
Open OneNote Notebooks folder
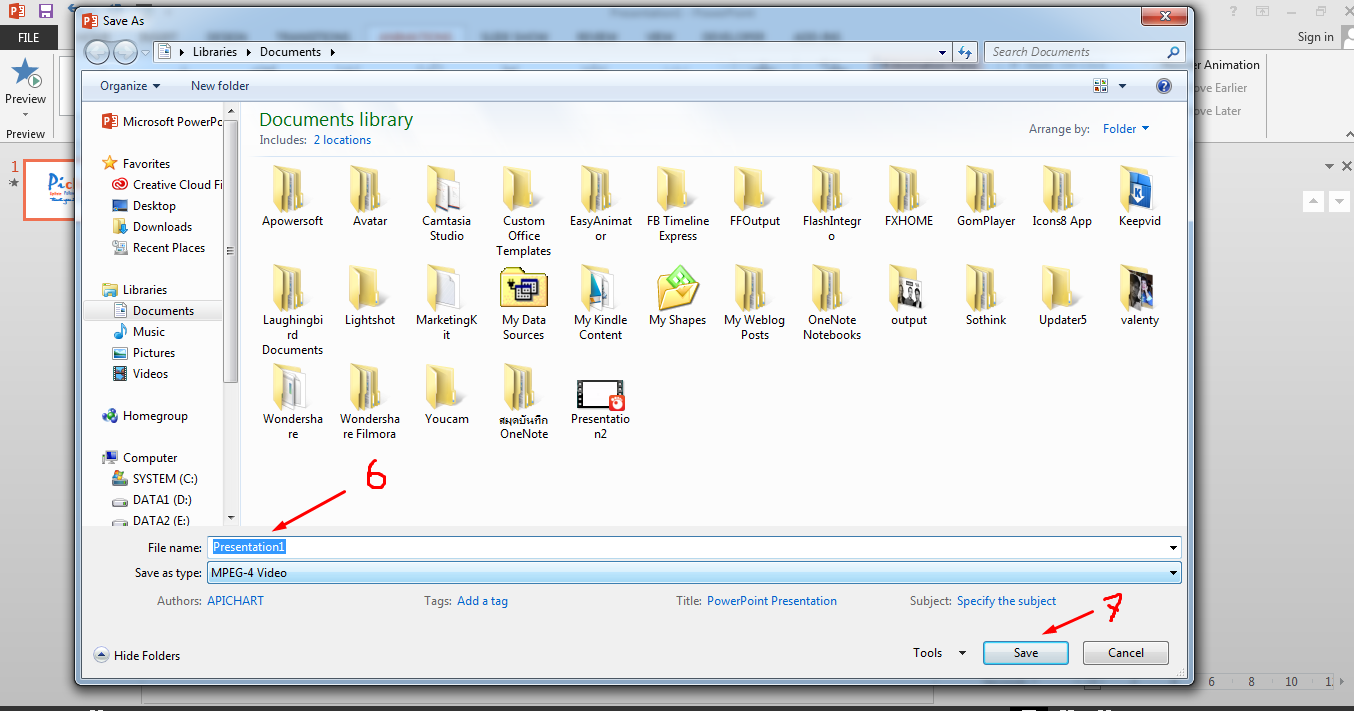[831, 304]
